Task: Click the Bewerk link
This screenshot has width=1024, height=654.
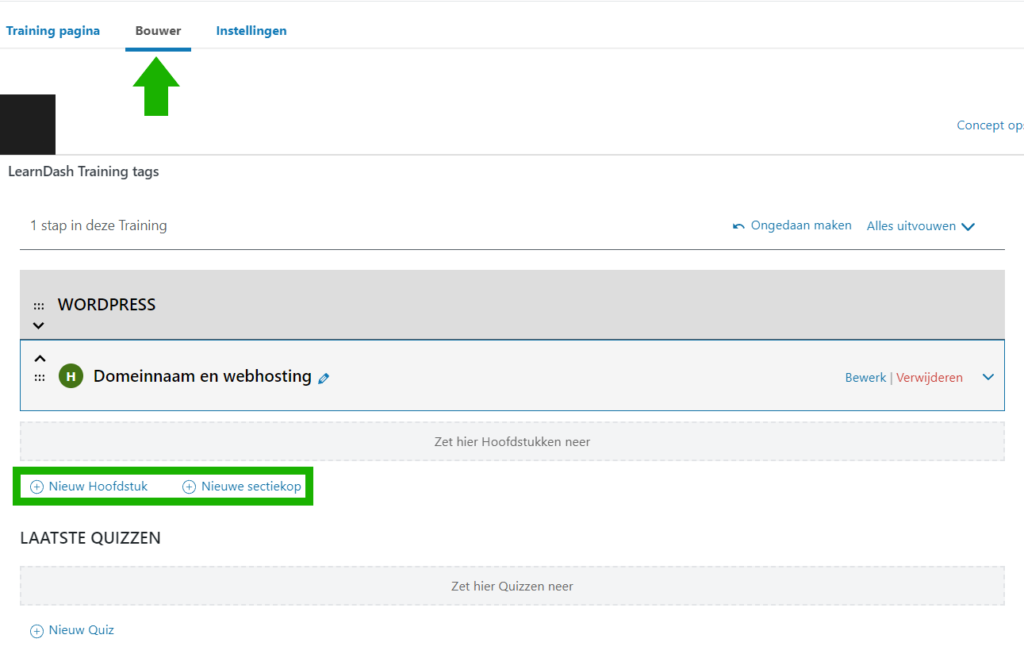Action: [865, 377]
